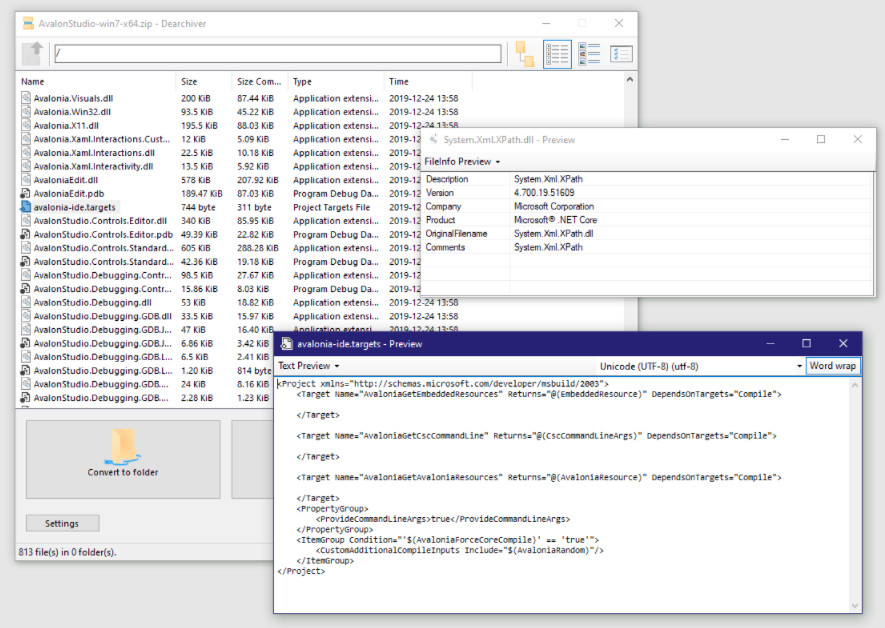Click the avalonia-ide.targets file icon
Viewport: 885px width, 628px height.
pos(25,207)
